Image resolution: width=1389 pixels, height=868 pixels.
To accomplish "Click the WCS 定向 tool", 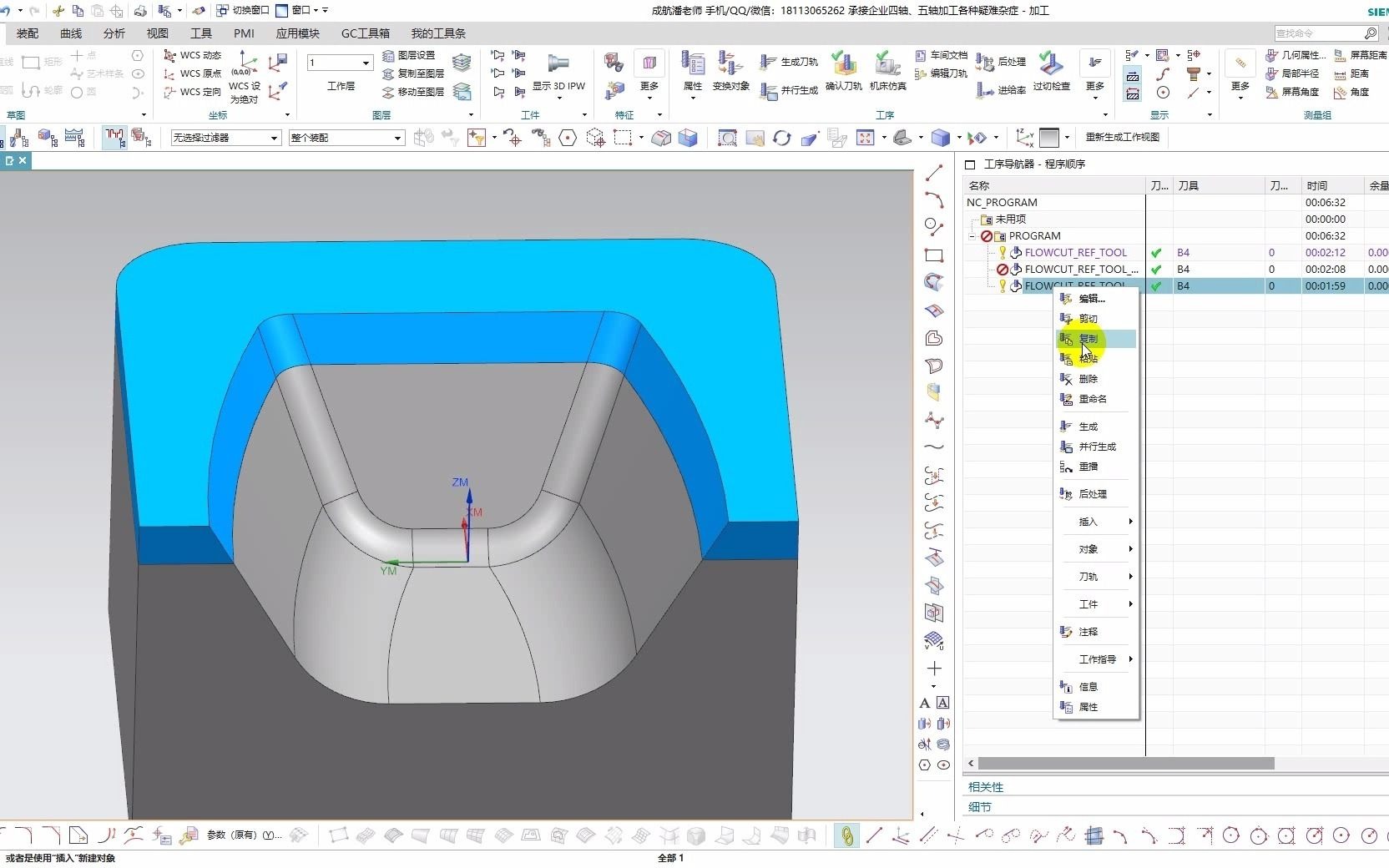I will [192, 92].
